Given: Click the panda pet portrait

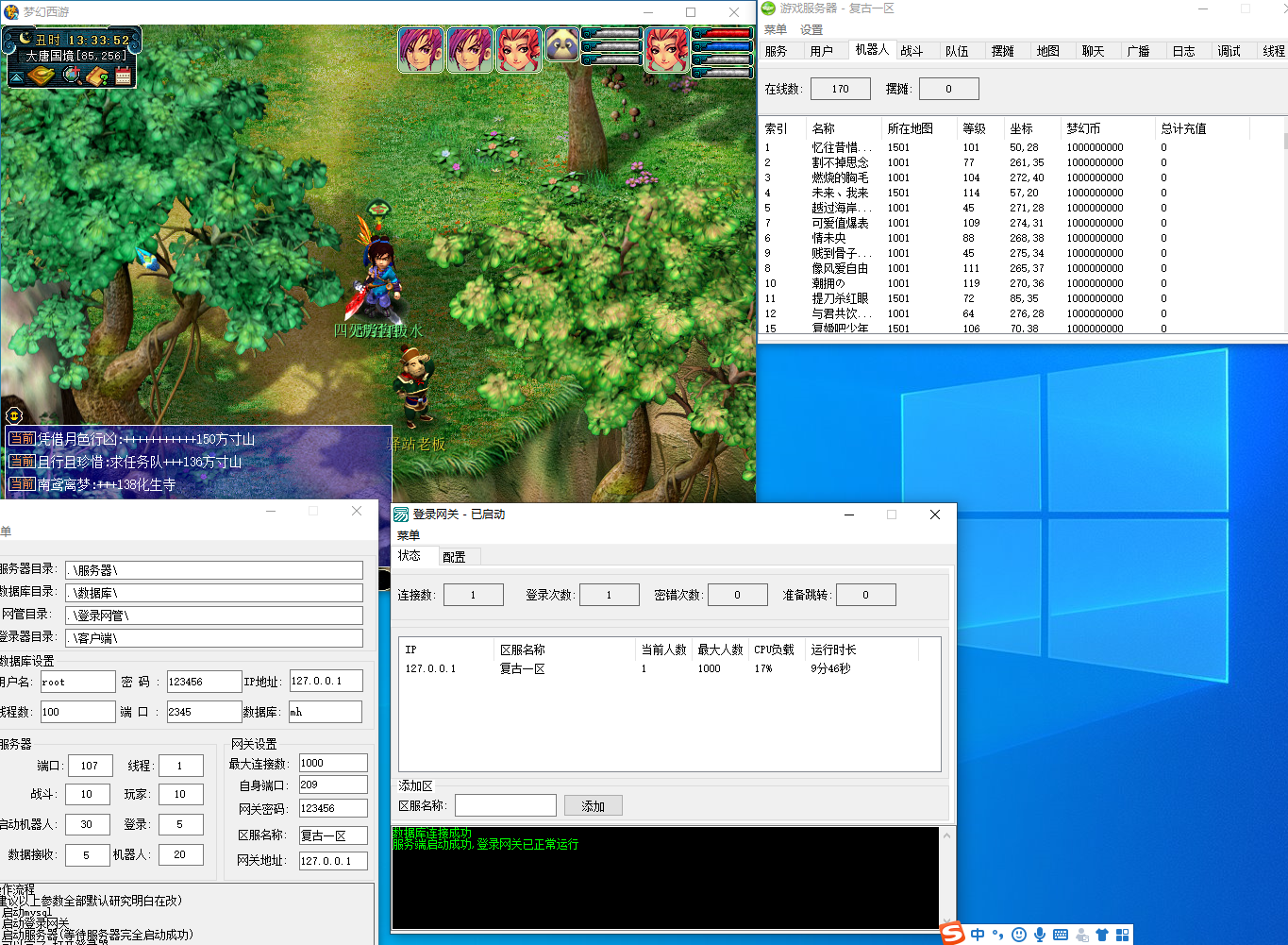Looking at the screenshot, I should coord(562,44).
